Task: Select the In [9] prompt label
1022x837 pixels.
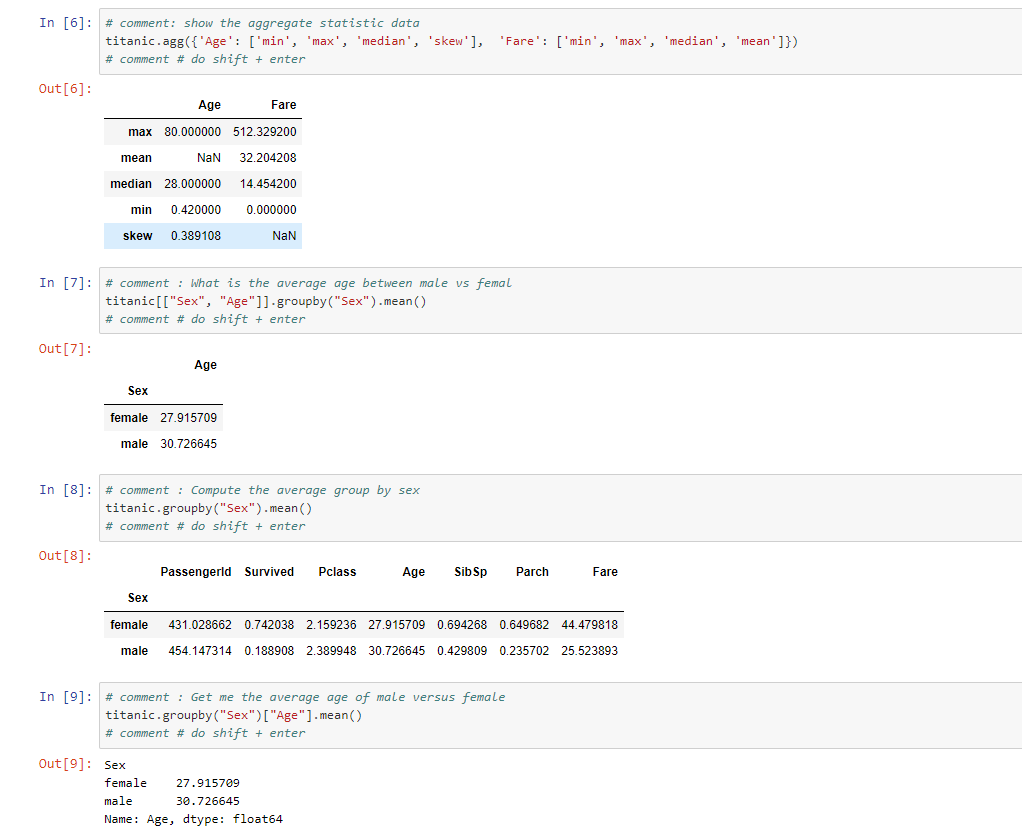Action: point(64,697)
